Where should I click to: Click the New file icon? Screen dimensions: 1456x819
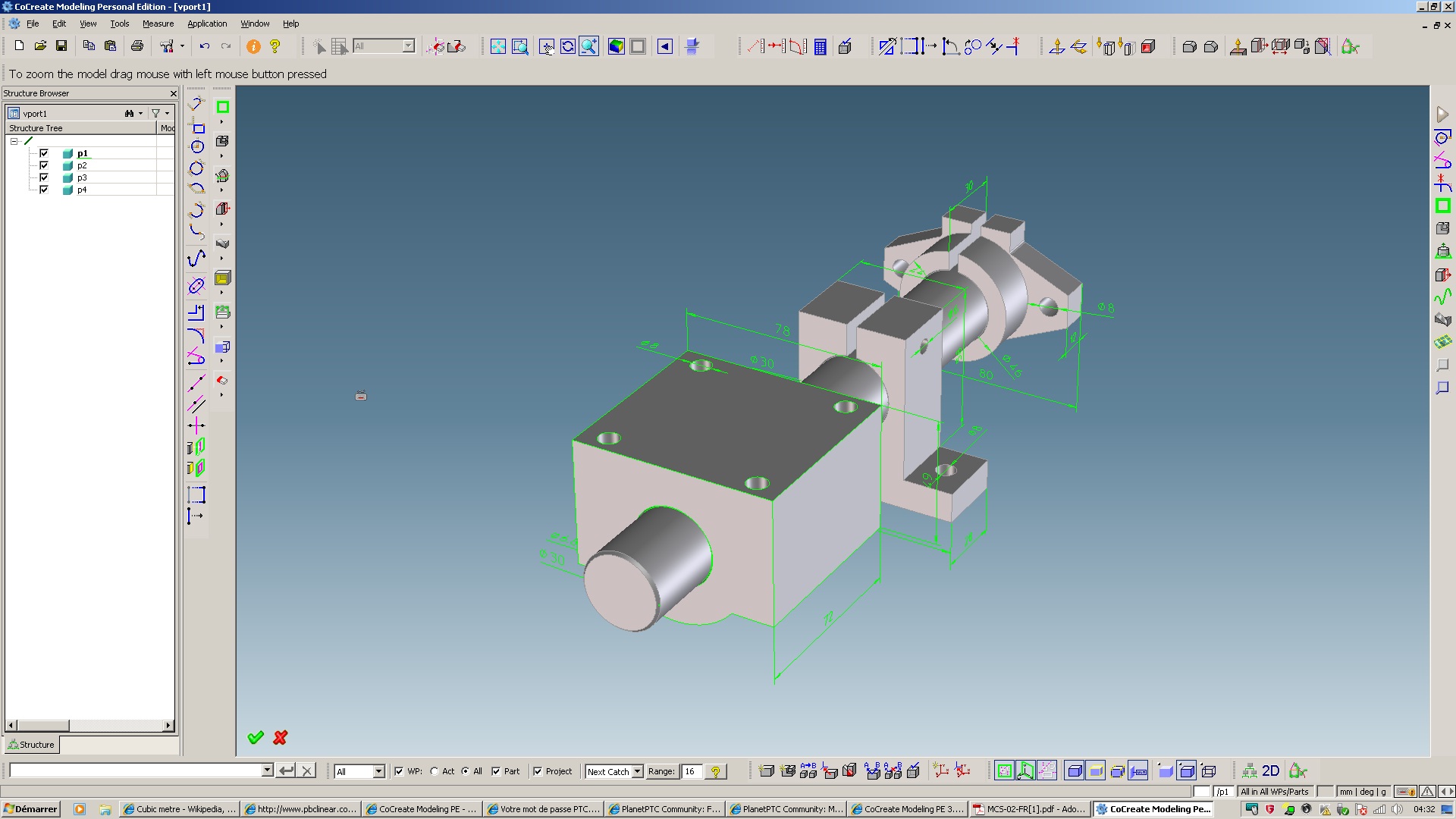[19, 46]
